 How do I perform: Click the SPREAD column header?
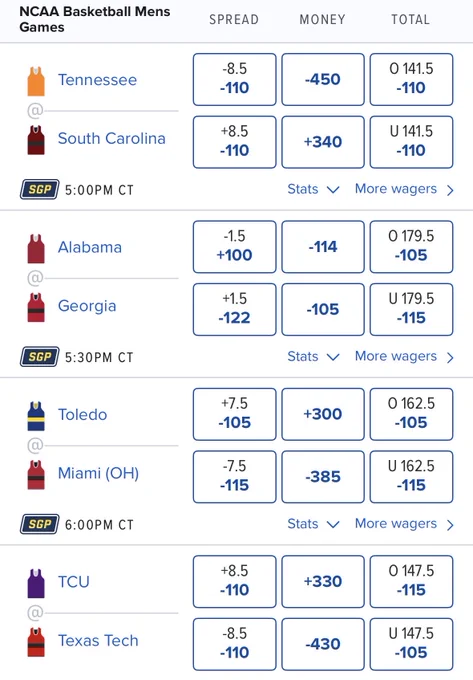[x=234, y=20]
